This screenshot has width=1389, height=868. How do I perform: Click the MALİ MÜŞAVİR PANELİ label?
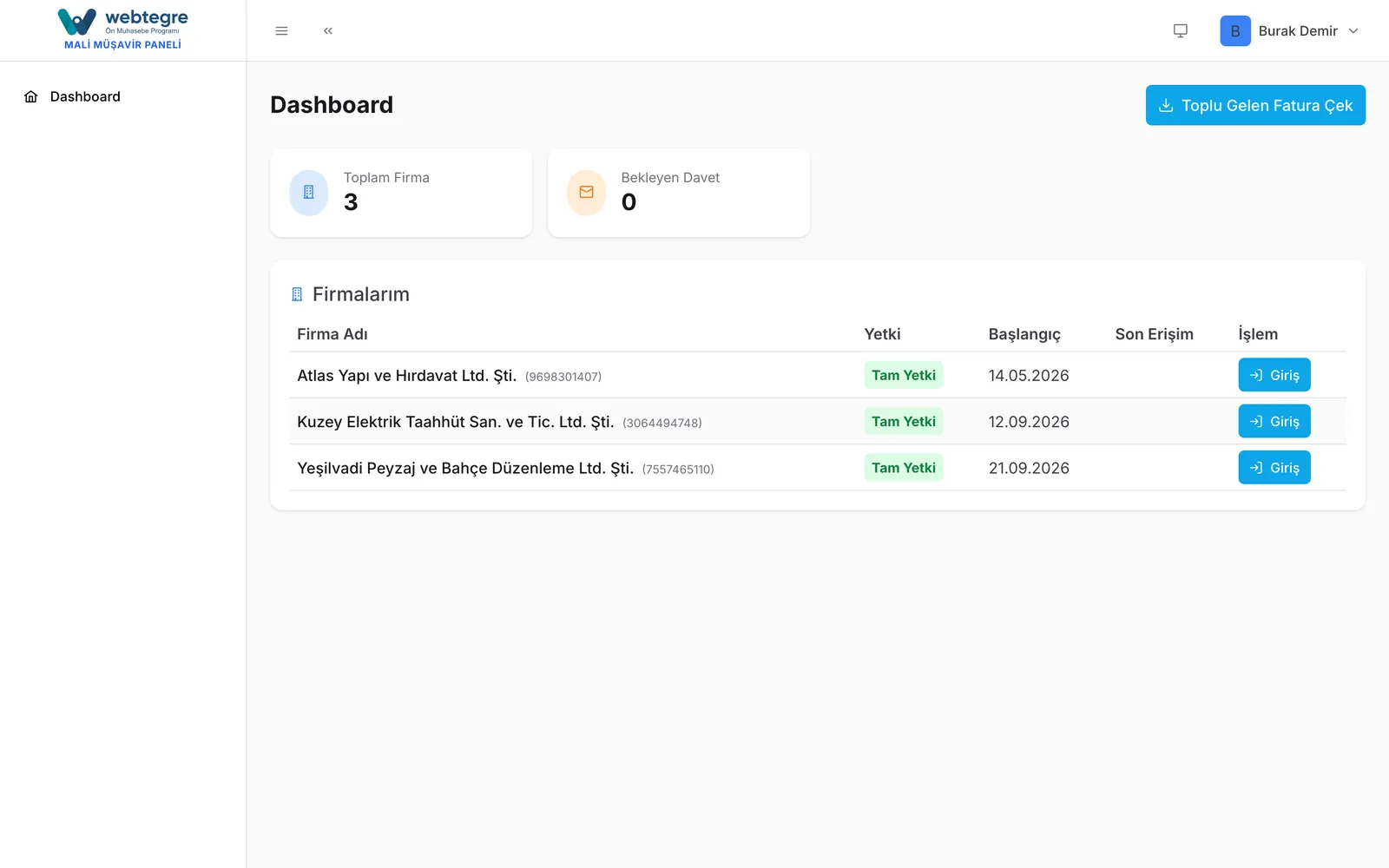[x=122, y=44]
